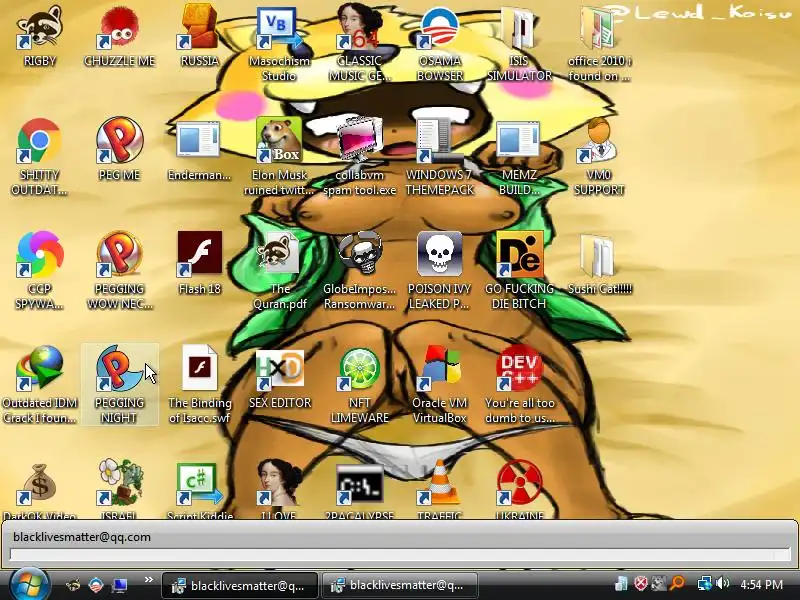The width and height of the screenshot is (800, 600).
Task: Open the Plants vs Zombies flower icon
Action: (119, 483)
